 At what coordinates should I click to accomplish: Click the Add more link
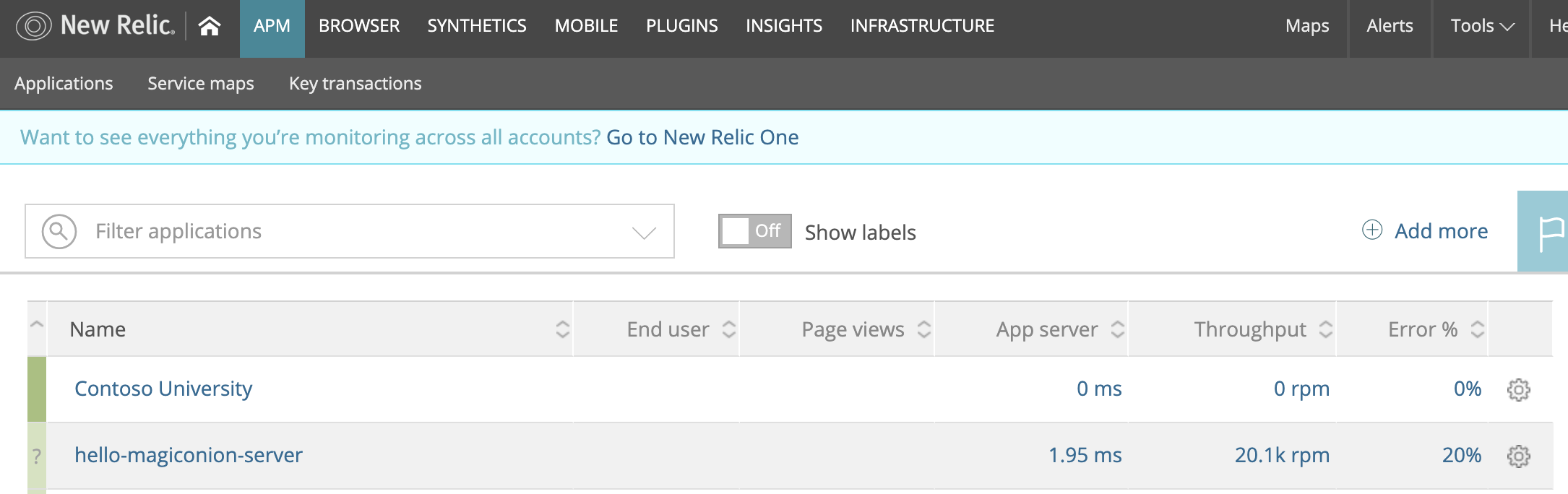pos(1441,231)
